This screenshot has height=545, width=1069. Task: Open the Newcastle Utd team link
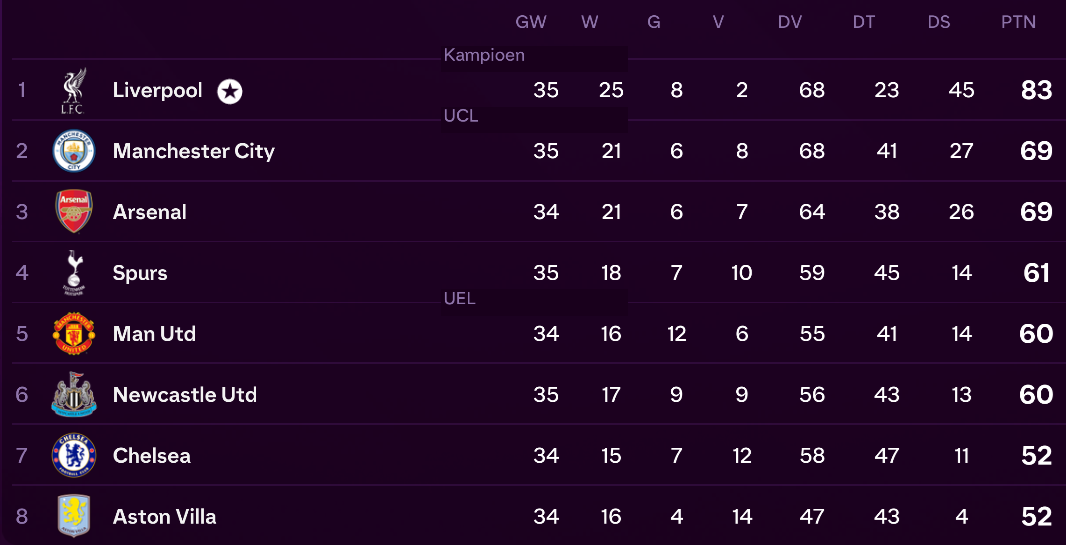click(184, 395)
